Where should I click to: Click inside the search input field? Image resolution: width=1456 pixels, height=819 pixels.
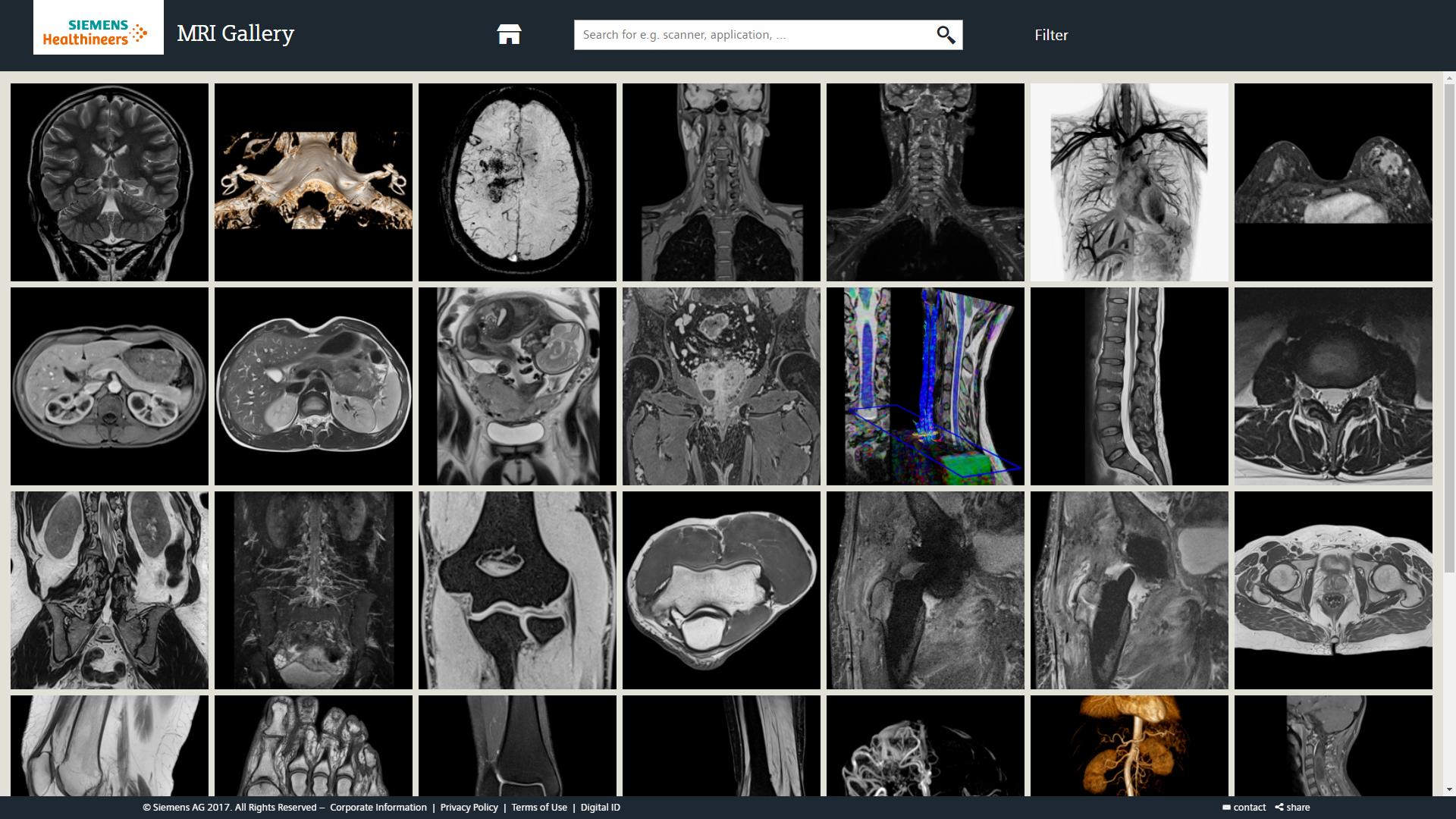[x=751, y=34]
